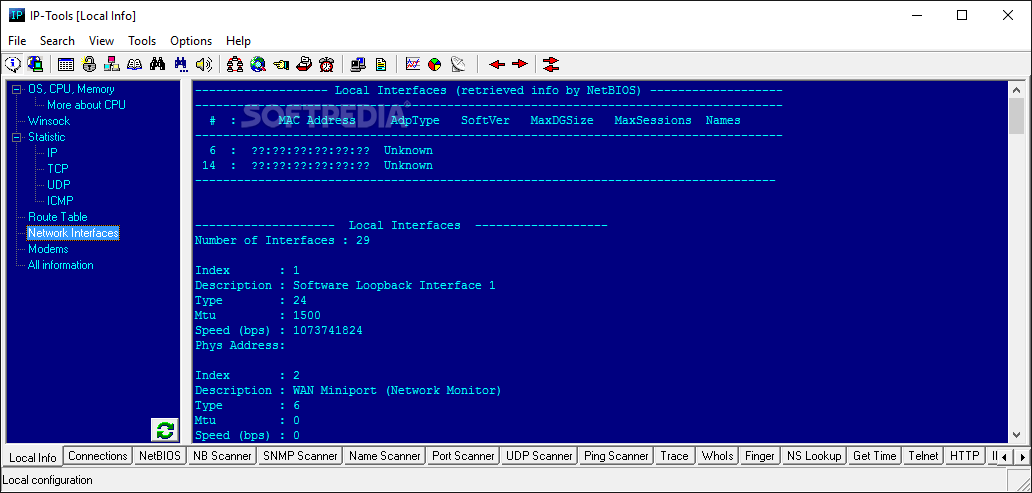Click the red opposing double-arrows toolbar icon
1032x493 pixels.
552,64
